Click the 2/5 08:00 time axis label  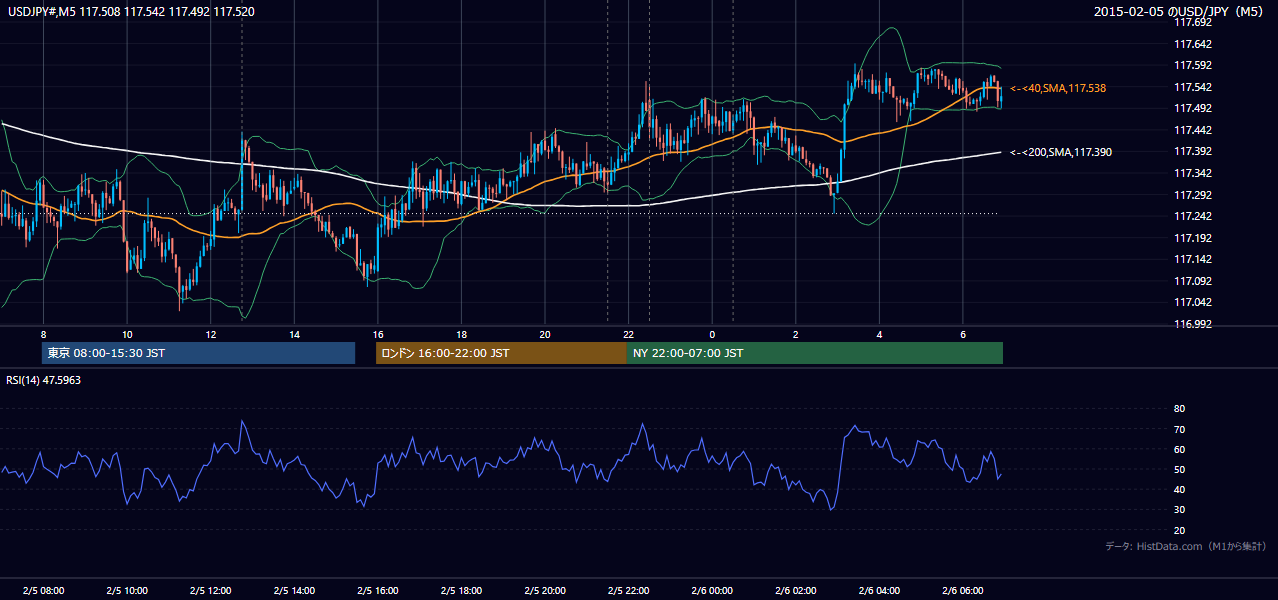coord(43,591)
